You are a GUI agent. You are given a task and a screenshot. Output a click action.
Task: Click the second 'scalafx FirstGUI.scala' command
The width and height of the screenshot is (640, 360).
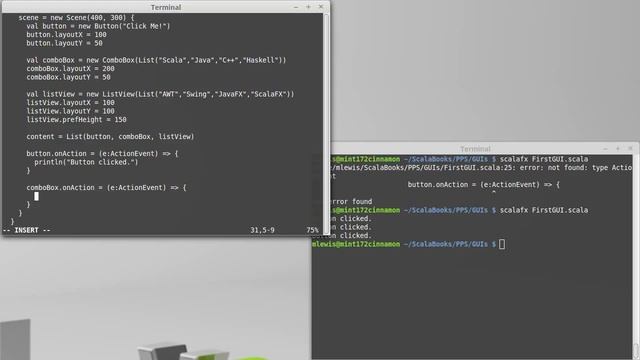pyautogui.click(x=544, y=210)
